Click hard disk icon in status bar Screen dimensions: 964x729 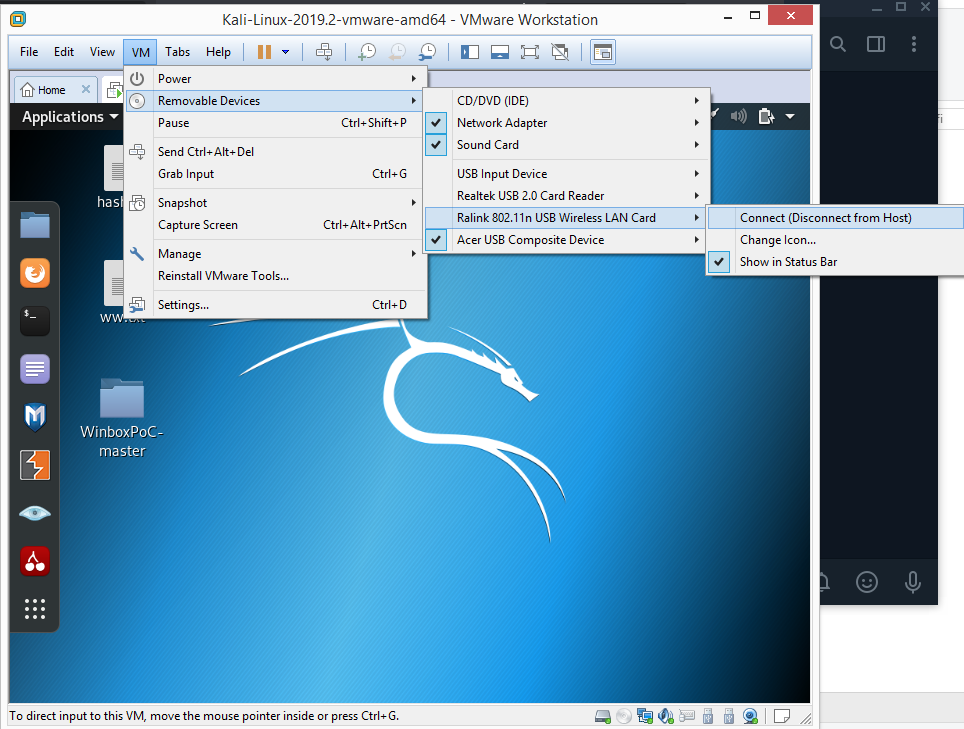tap(602, 716)
